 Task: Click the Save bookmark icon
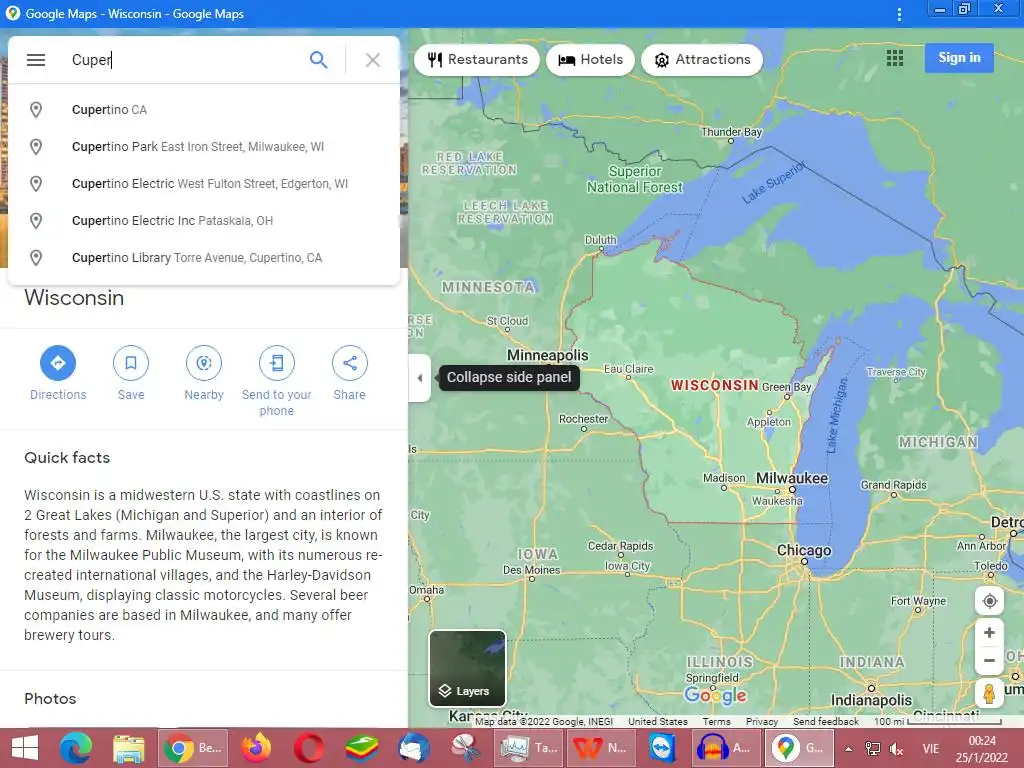coord(131,363)
